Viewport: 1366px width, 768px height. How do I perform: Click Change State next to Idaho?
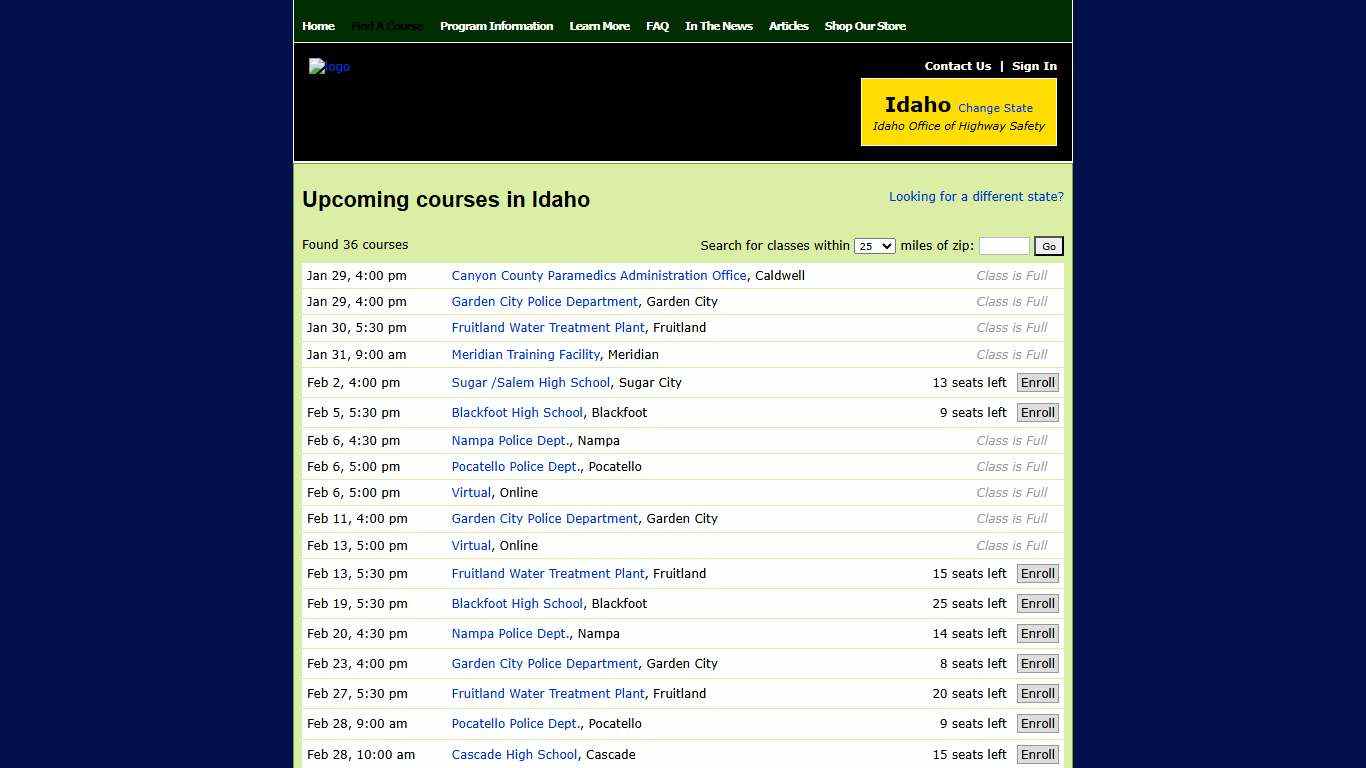coord(995,107)
